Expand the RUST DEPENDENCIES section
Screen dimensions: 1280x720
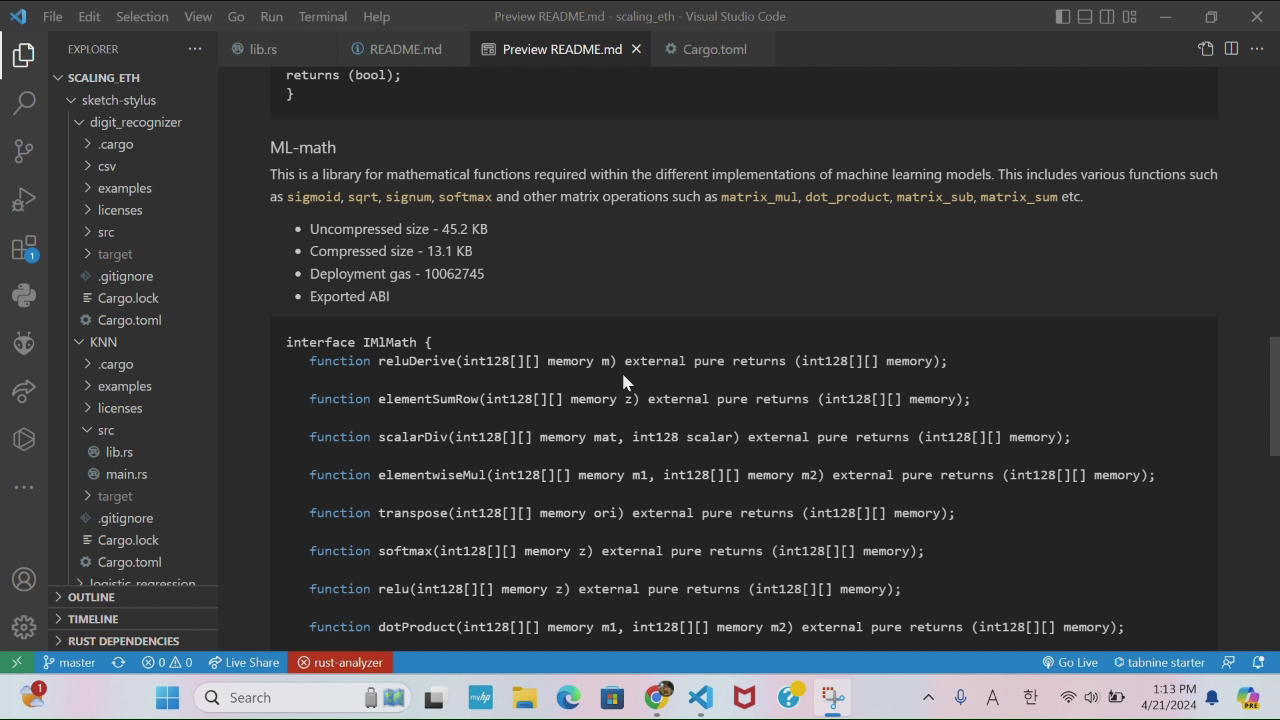click(x=123, y=641)
